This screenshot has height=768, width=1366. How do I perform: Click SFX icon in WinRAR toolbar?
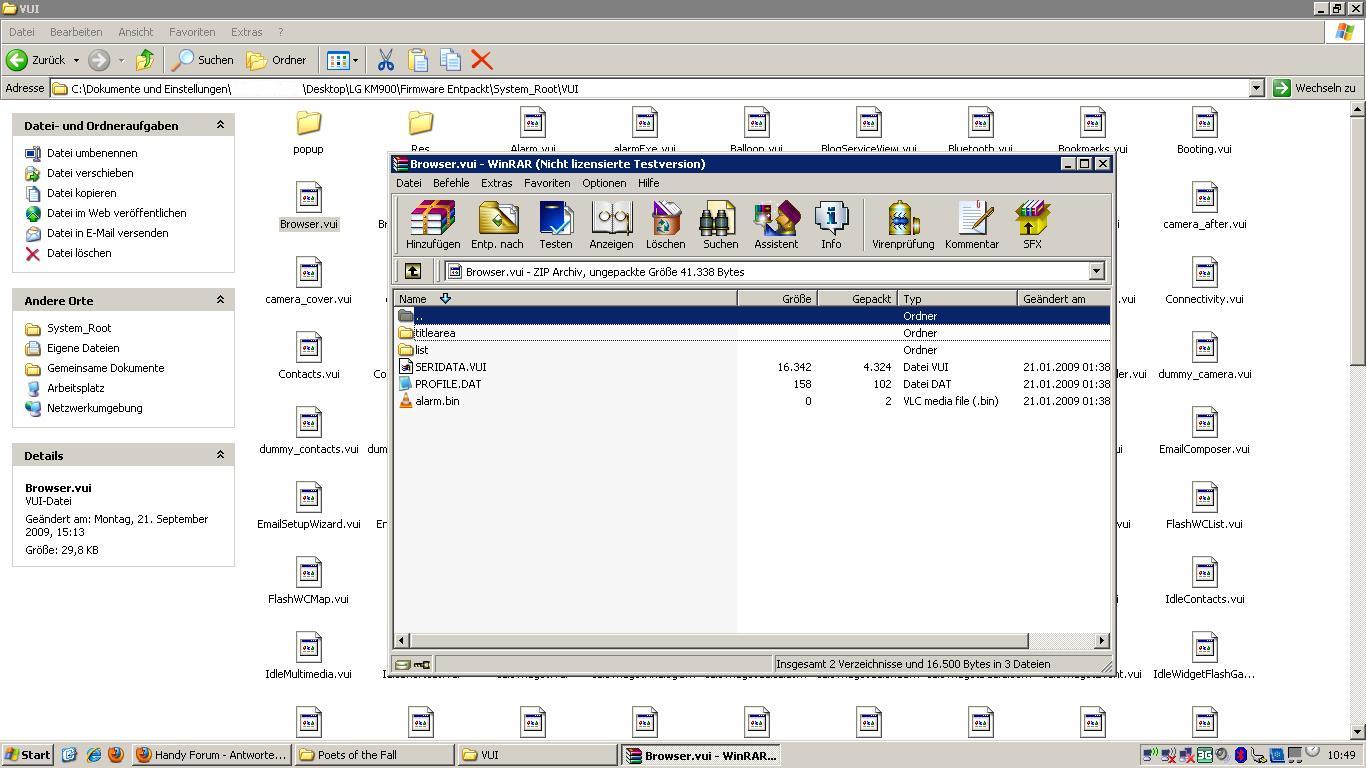click(1032, 224)
